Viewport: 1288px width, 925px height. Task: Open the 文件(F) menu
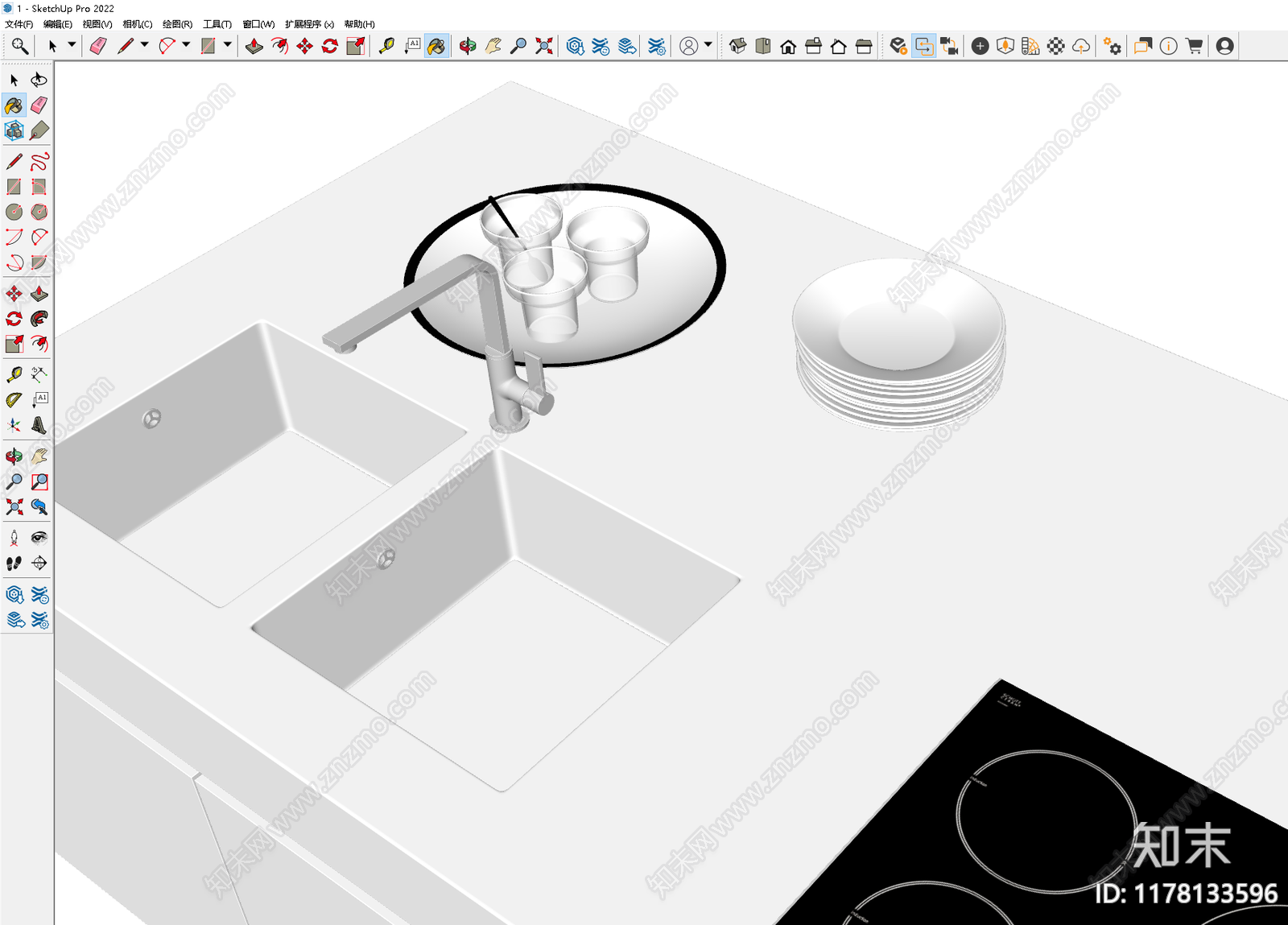(19, 24)
